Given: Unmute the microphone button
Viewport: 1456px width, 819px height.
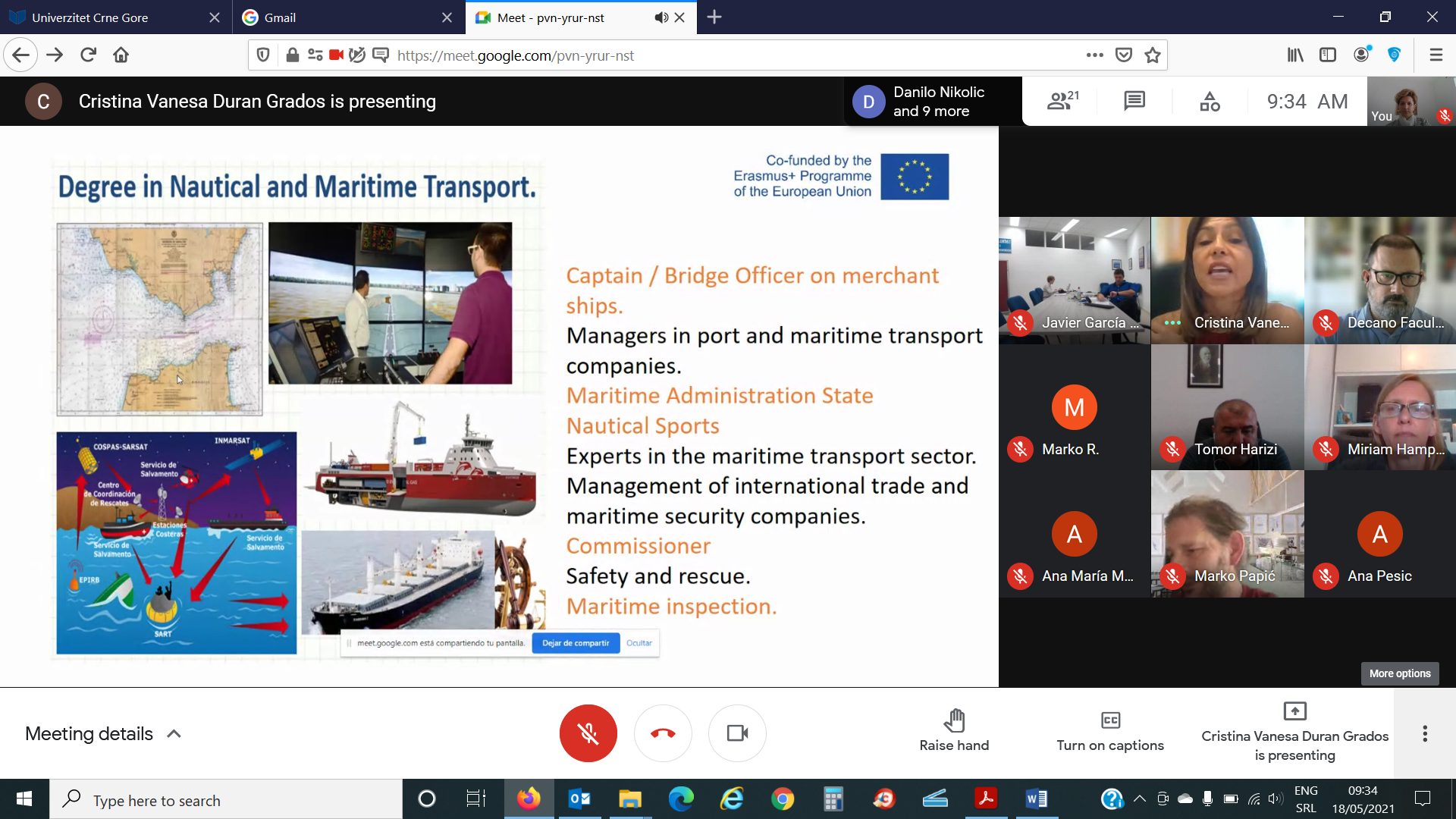Looking at the screenshot, I should click(x=588, y=733).
